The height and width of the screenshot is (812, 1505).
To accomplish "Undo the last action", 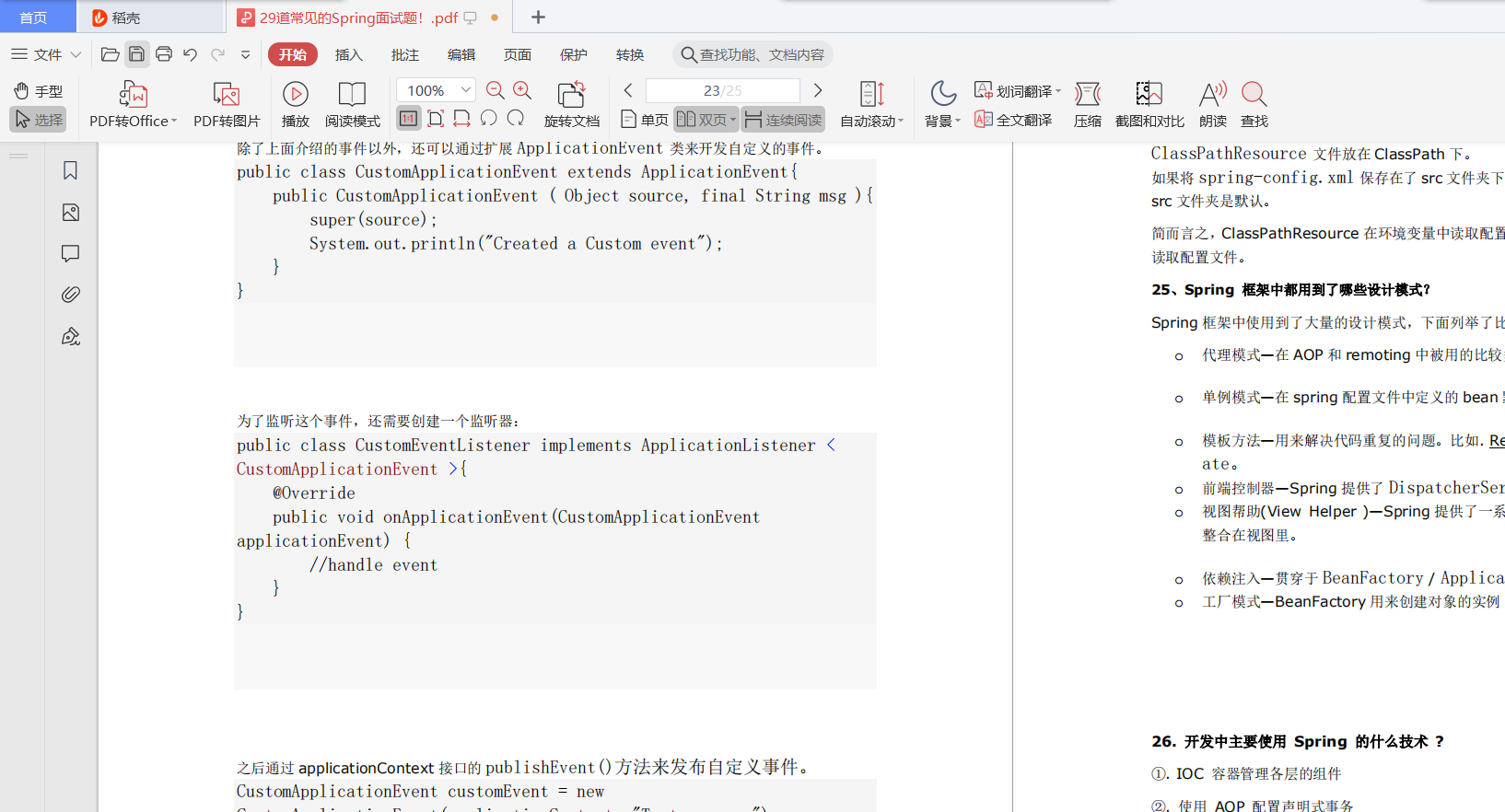I will (191, 54).
